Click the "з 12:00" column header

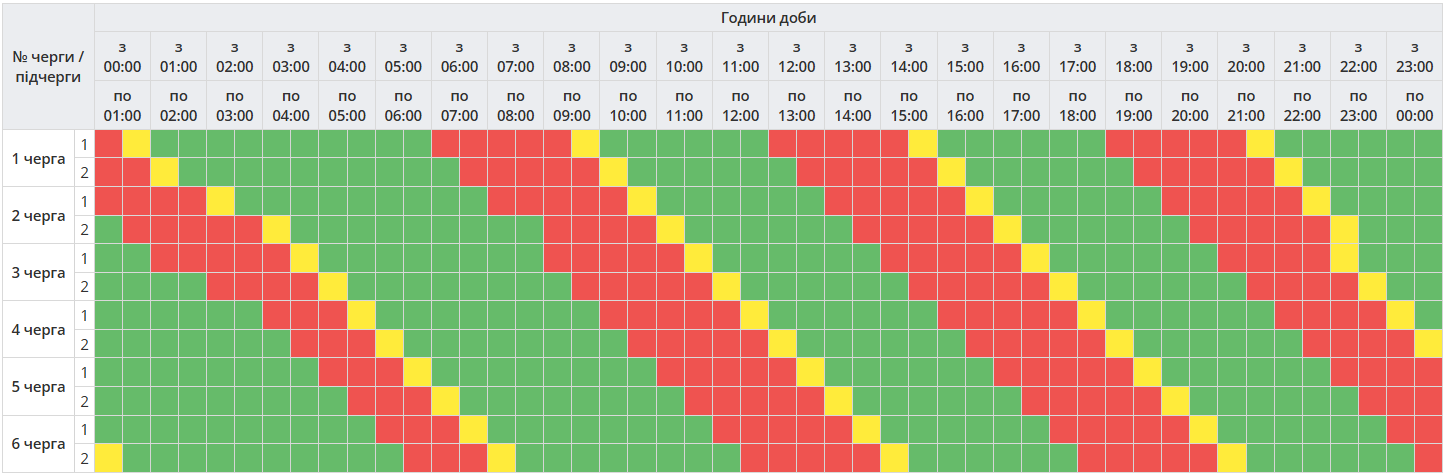pyautogui.click(x=796, y=58)
